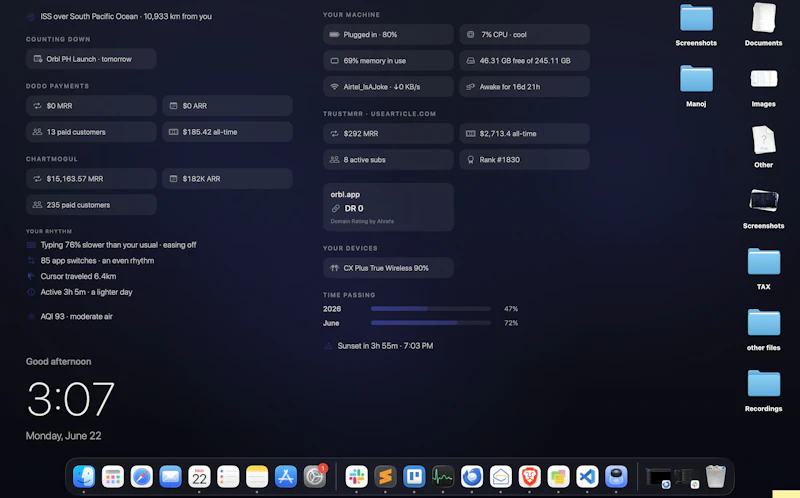This screenshot has width=800, height=498.
Task: Click the orbi.app DR 0 card
Action: coord(388,207)
